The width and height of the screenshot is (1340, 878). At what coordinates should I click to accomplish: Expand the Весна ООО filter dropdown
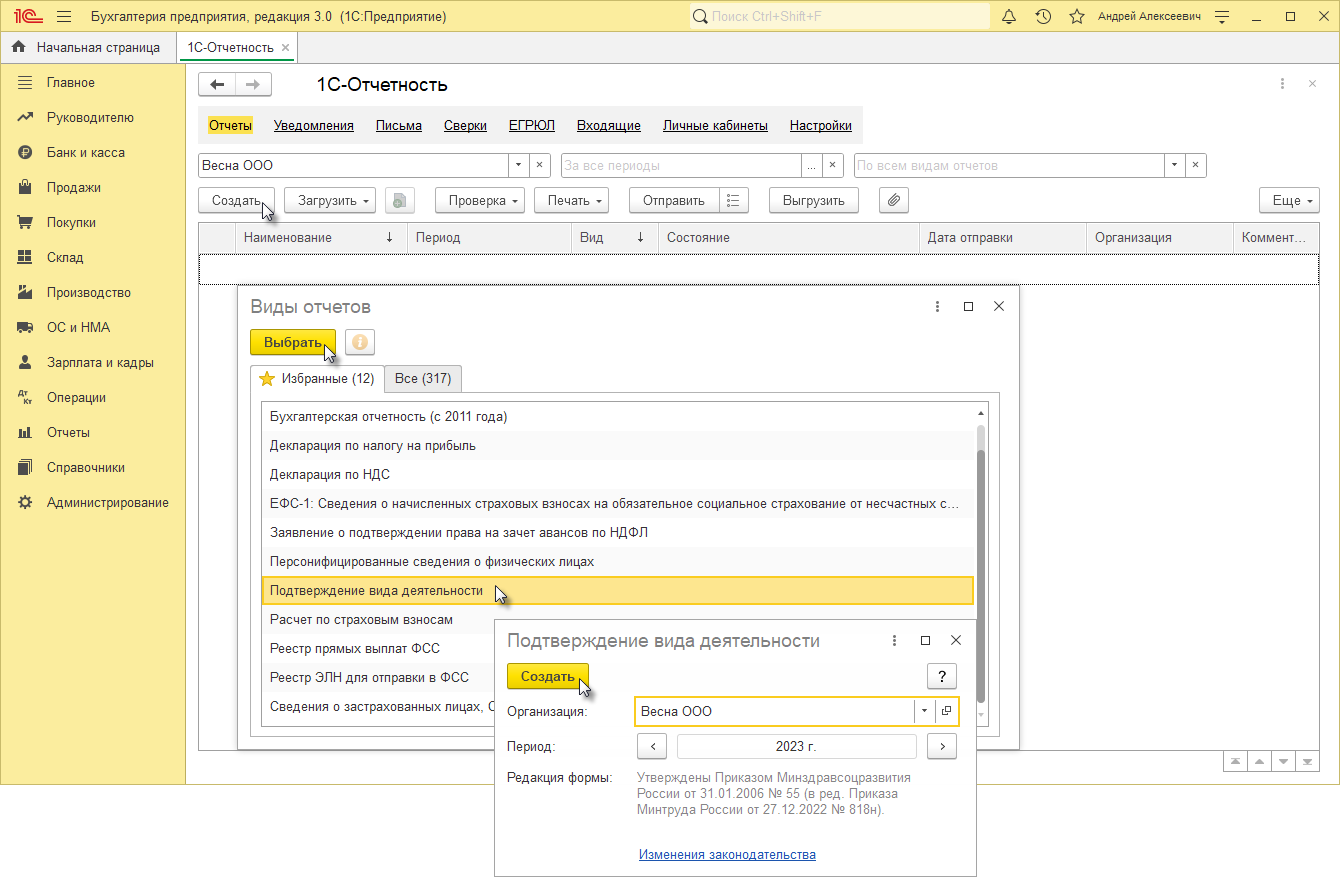[x=518, y=166]
